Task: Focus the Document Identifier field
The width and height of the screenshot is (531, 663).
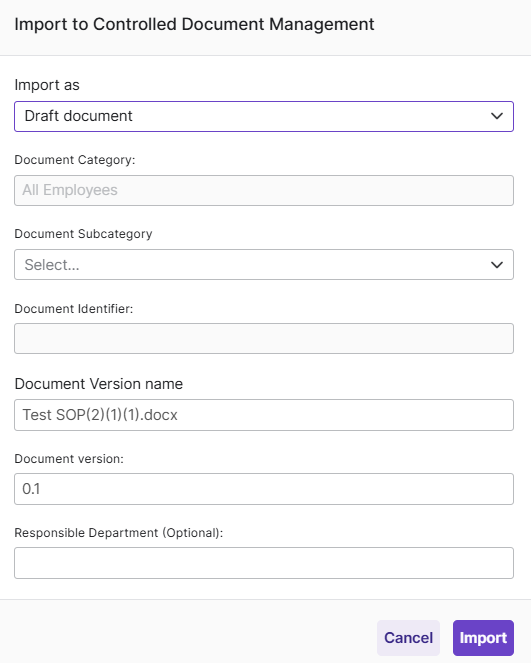Action: [x=264, y=339]
